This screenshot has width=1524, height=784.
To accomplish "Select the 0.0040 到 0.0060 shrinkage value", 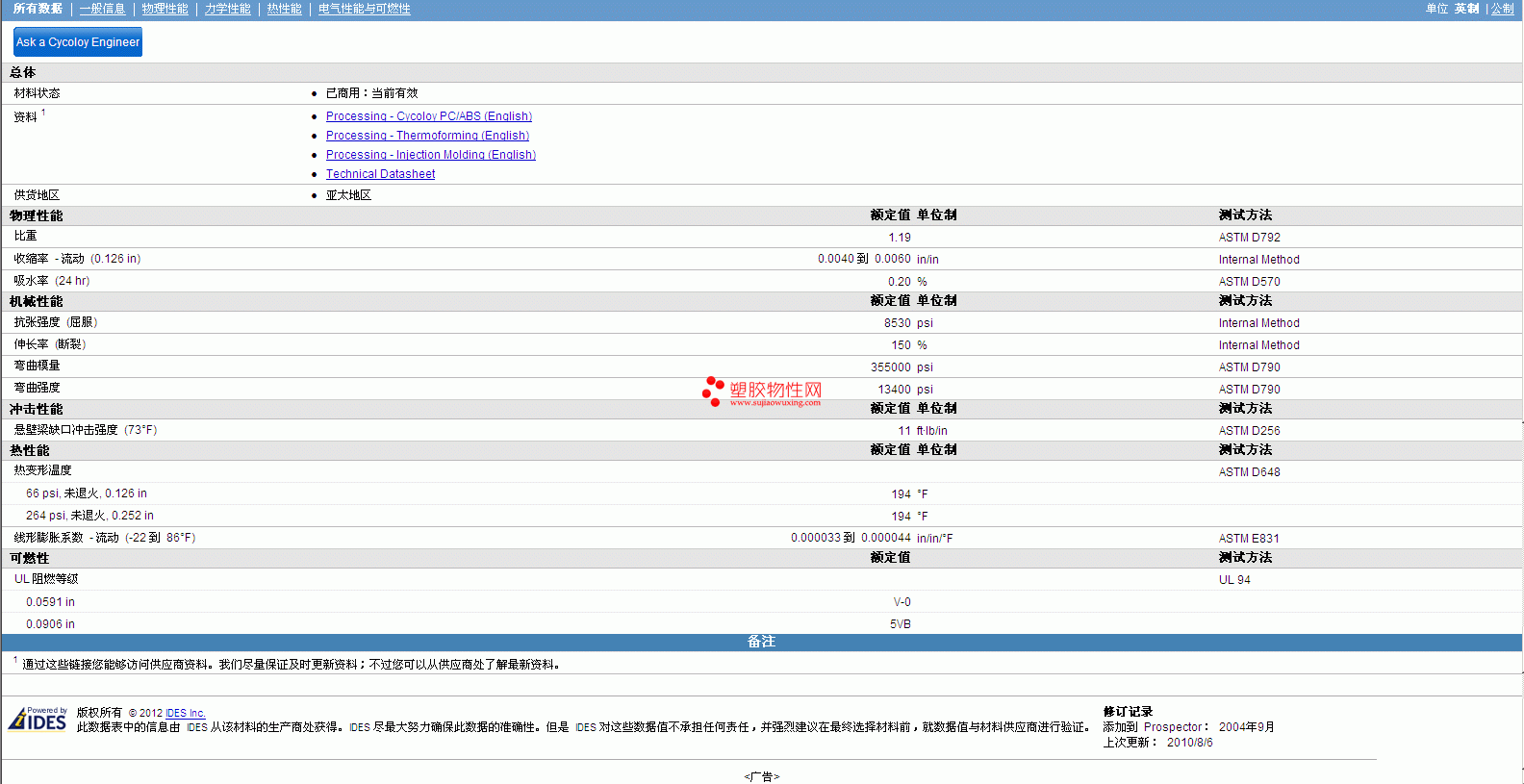I will pyautogui.click(x=864, y=259).
